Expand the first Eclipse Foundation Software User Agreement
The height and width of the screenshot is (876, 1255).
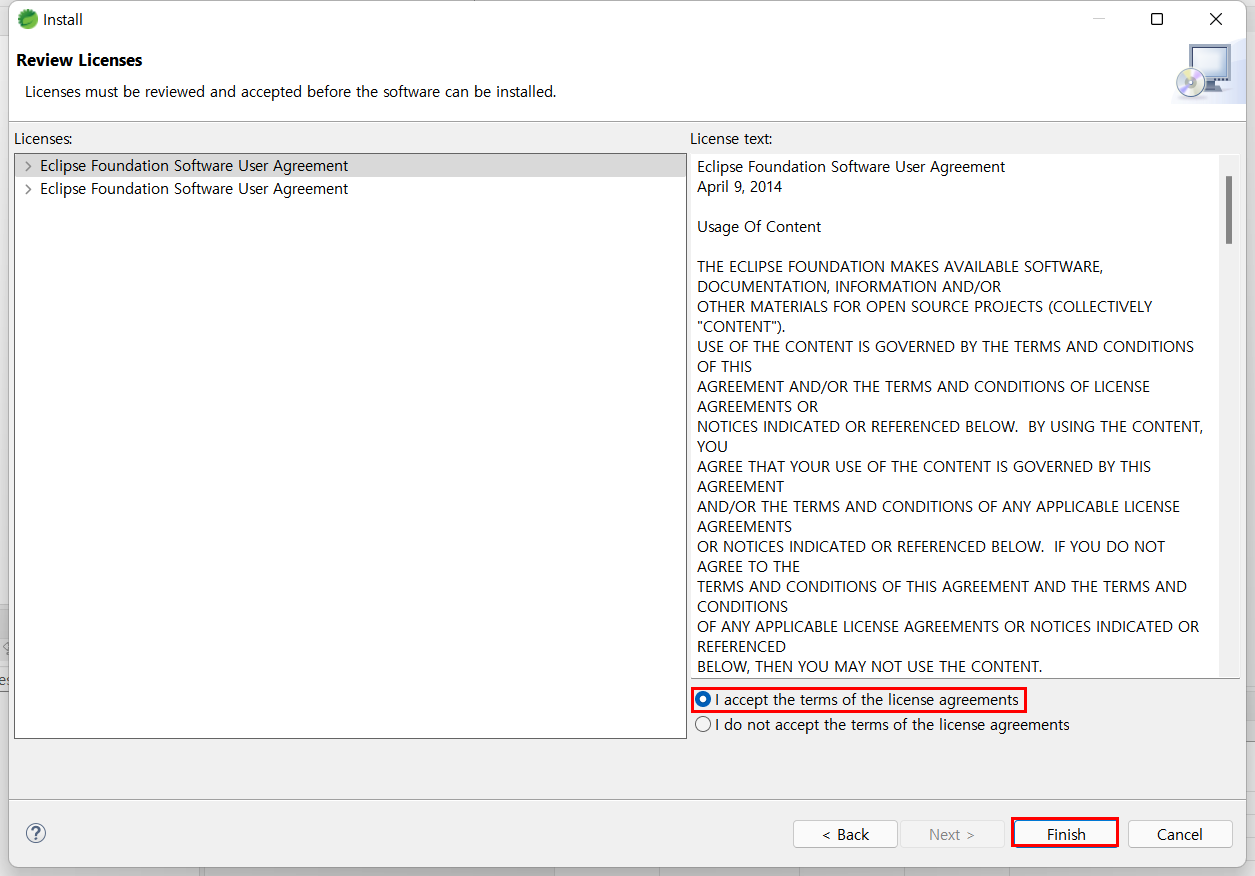pos(28,166)
